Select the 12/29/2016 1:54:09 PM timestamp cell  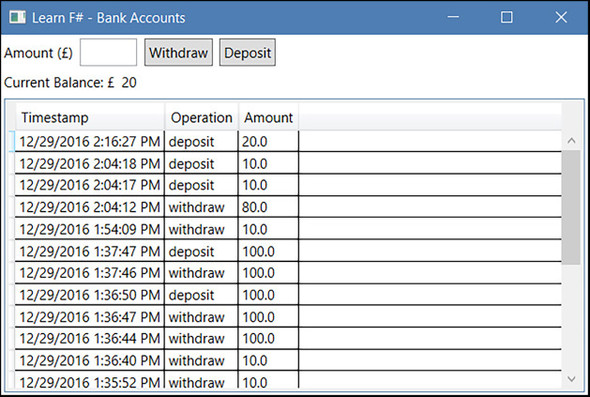(90, 229)
